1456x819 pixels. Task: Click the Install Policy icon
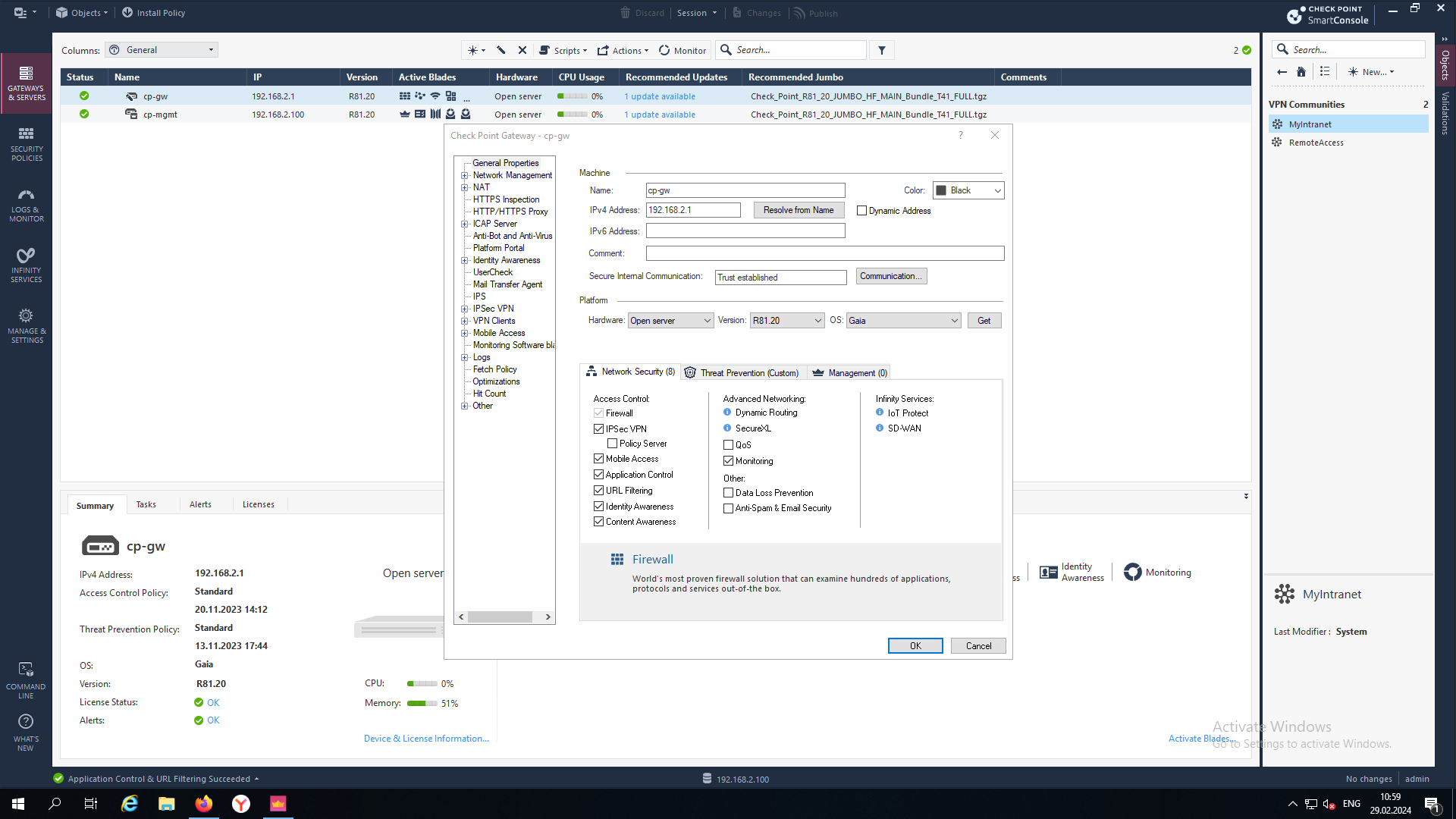coord(127,13)
